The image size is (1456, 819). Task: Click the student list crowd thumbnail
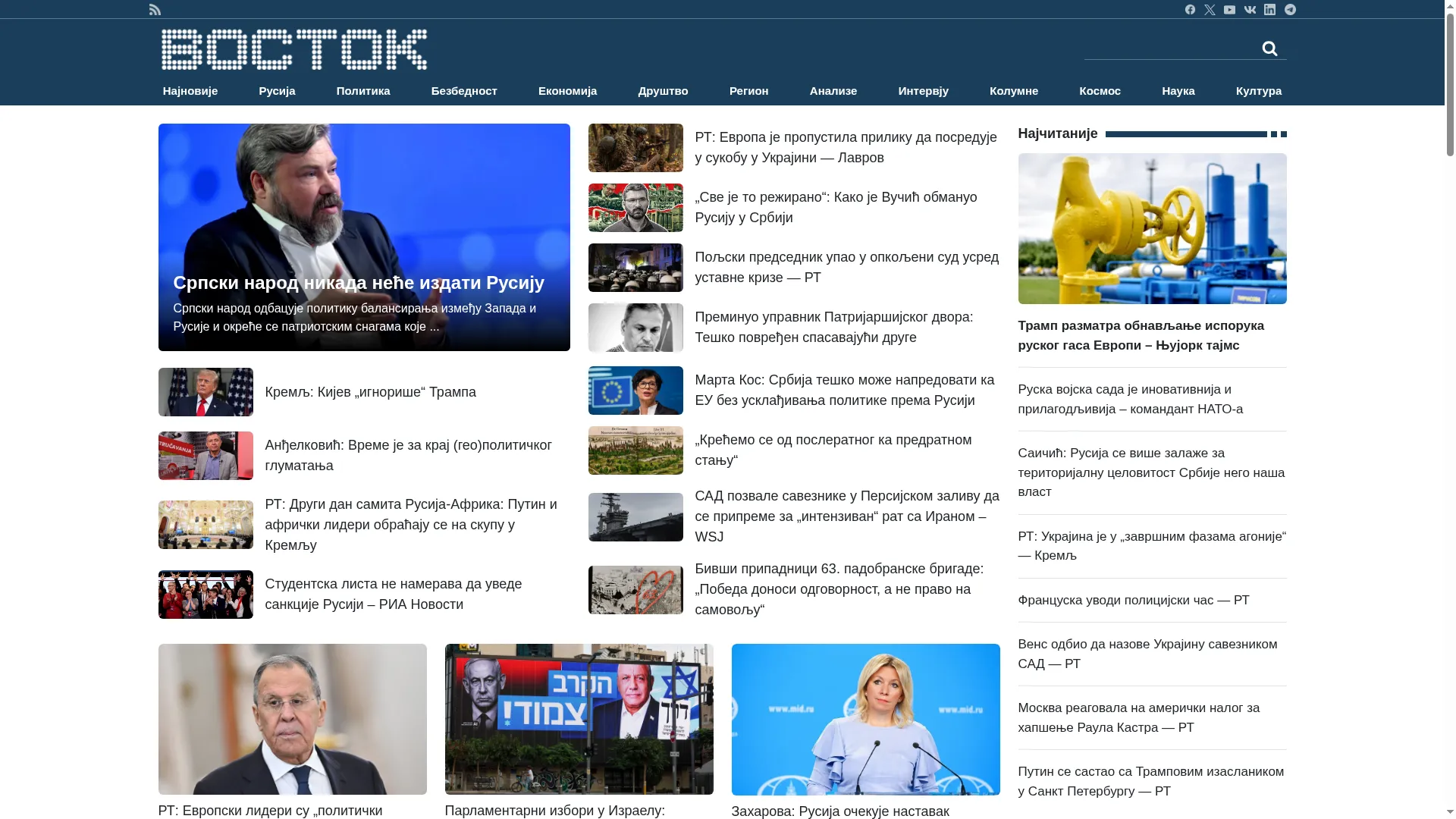(x=206, y=595)
